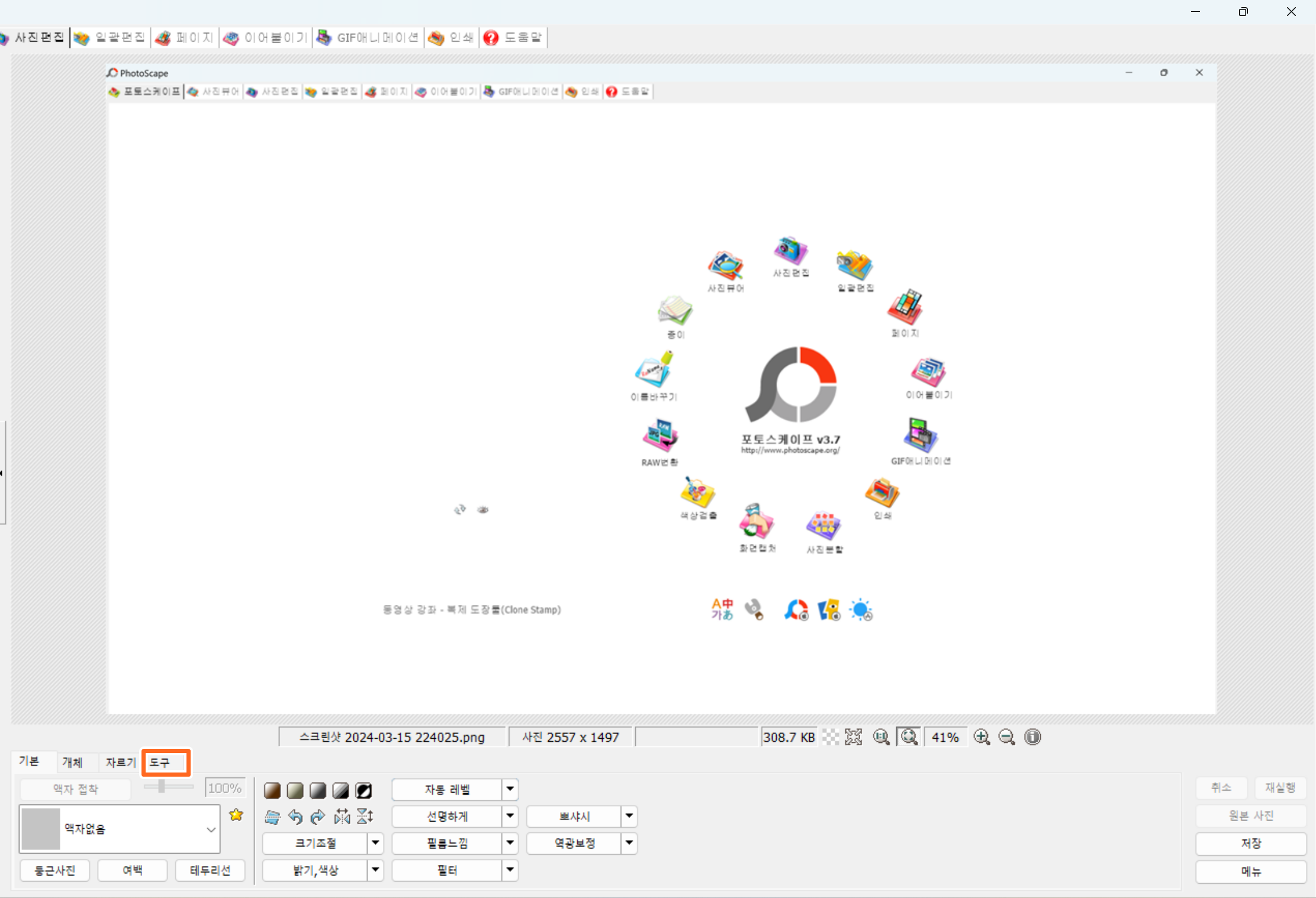This screenshot has height=898, width=1316.
Task: Click the zoom in magnifier icon
Action: (x=982, y=737)
